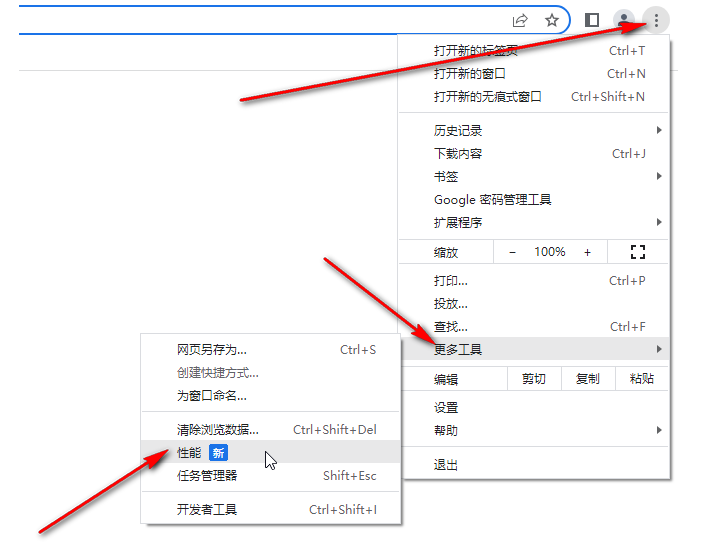723x559 pixels.
Task: Select 查找... find option
Action: click(534, 327)
